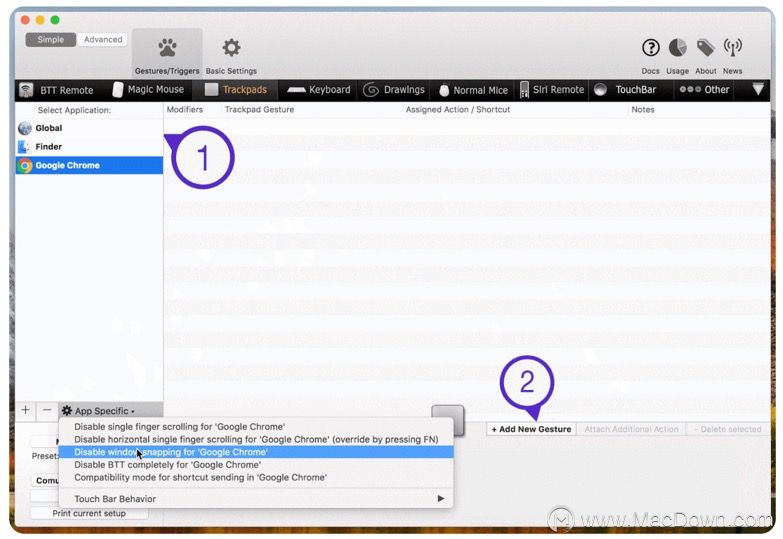
Task: Click the TouchBar circle icon
Action: tap(600, 90)
